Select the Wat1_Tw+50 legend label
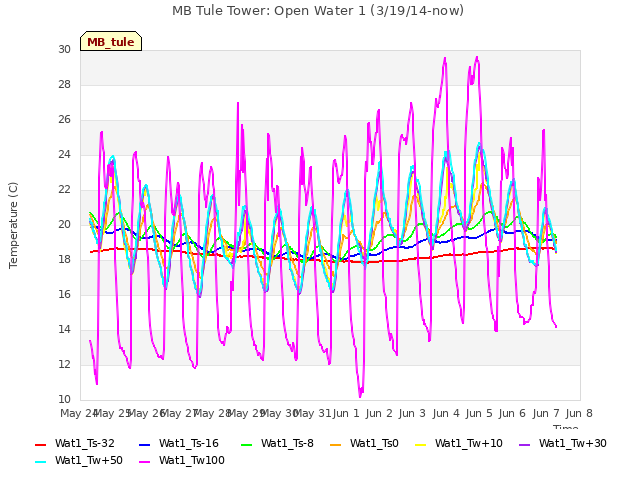 pyautogui.click(x=89, y=460)
